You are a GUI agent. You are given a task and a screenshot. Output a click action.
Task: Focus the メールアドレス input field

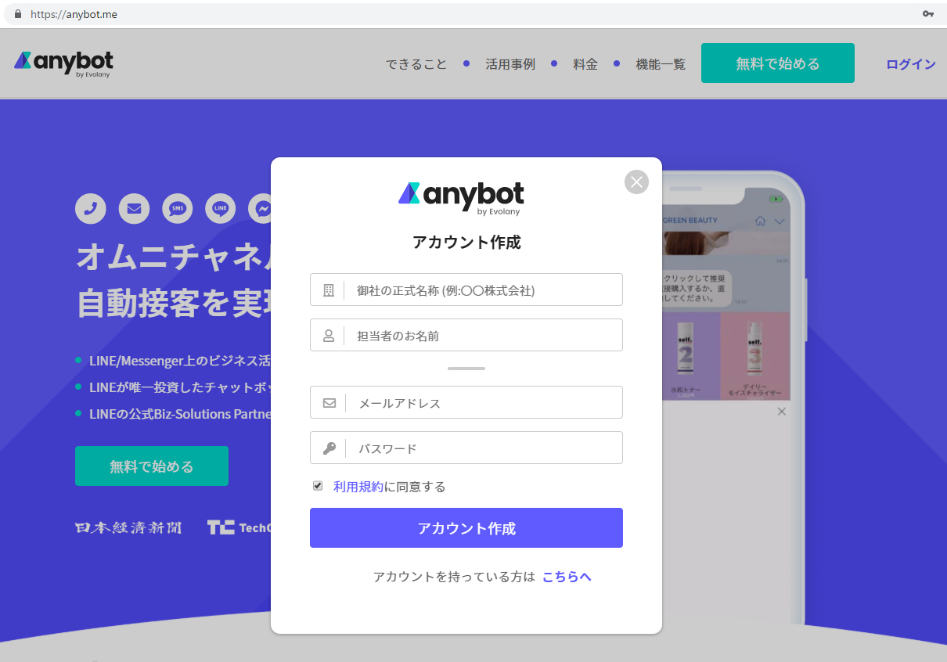point(466,402)
